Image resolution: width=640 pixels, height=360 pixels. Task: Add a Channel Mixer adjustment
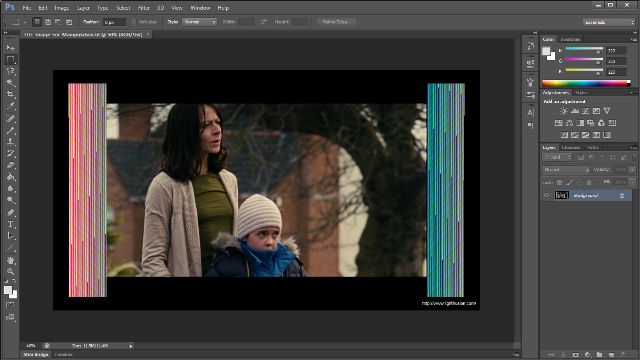tap(601, 123)
